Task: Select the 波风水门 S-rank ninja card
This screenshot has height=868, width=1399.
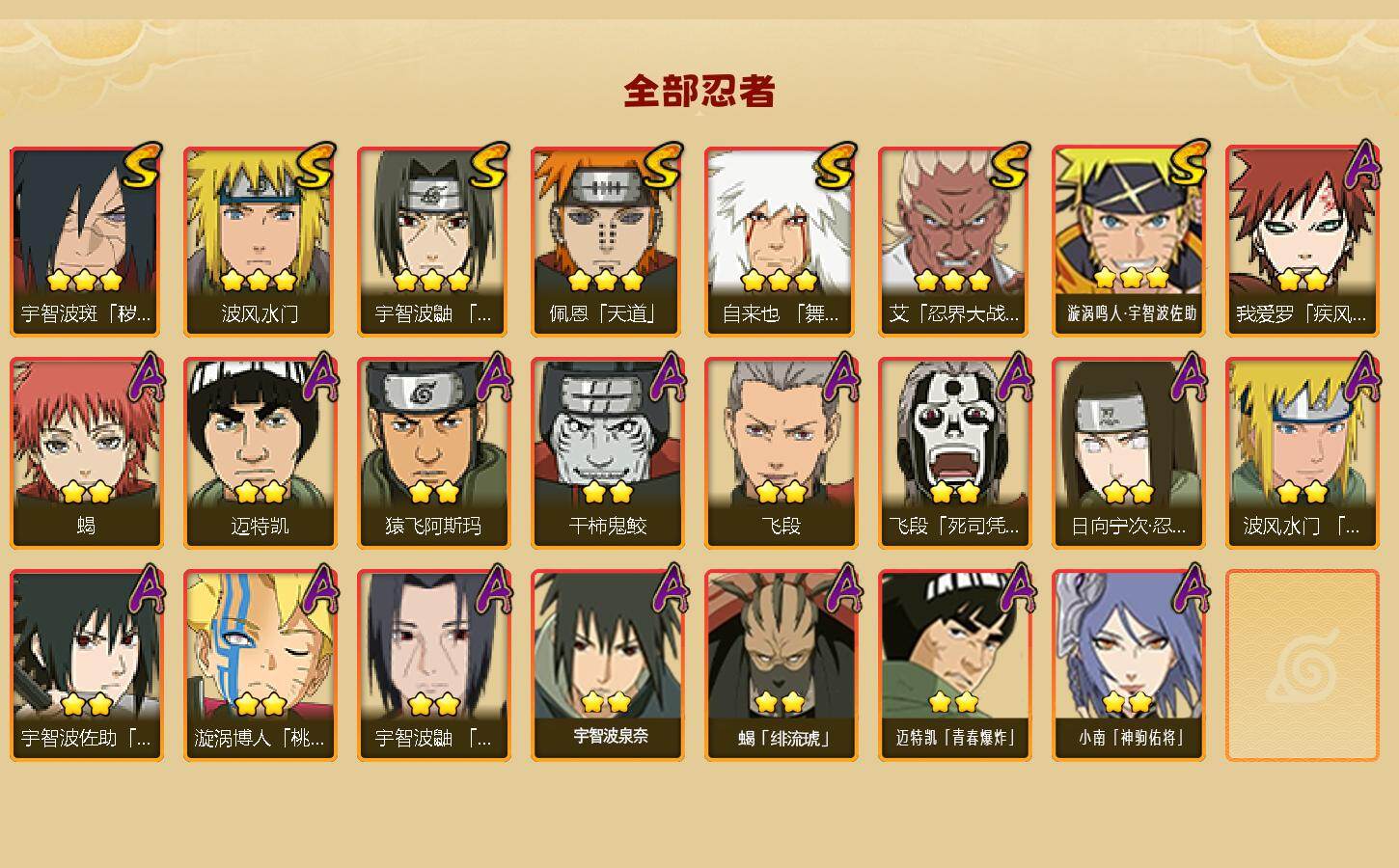Action: point(260,241)
